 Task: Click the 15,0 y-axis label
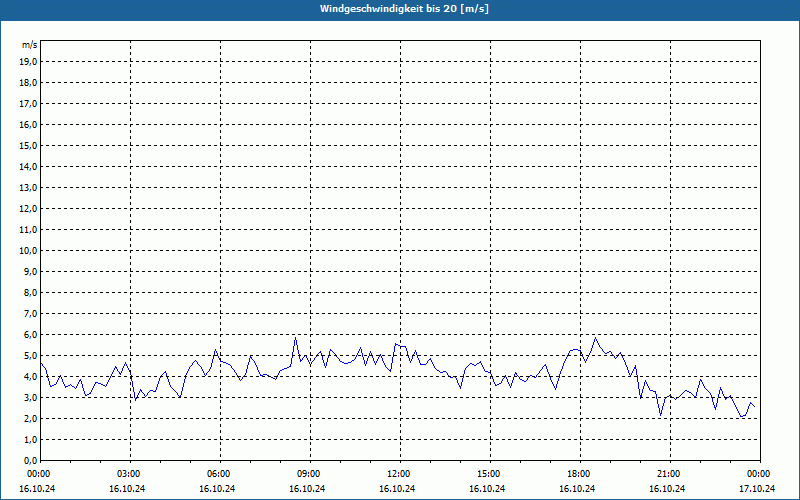[28, 145]
